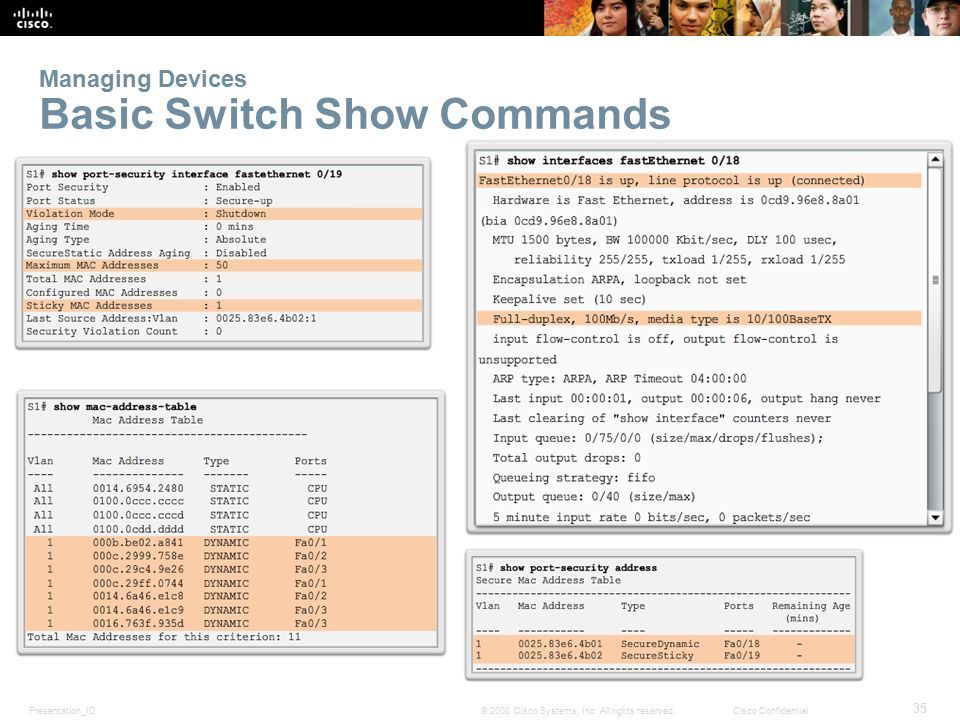This screenshot has width=960, height=720.
Task: Click scroll down arrow in show interfaces panel
Action: click(934, 517)
